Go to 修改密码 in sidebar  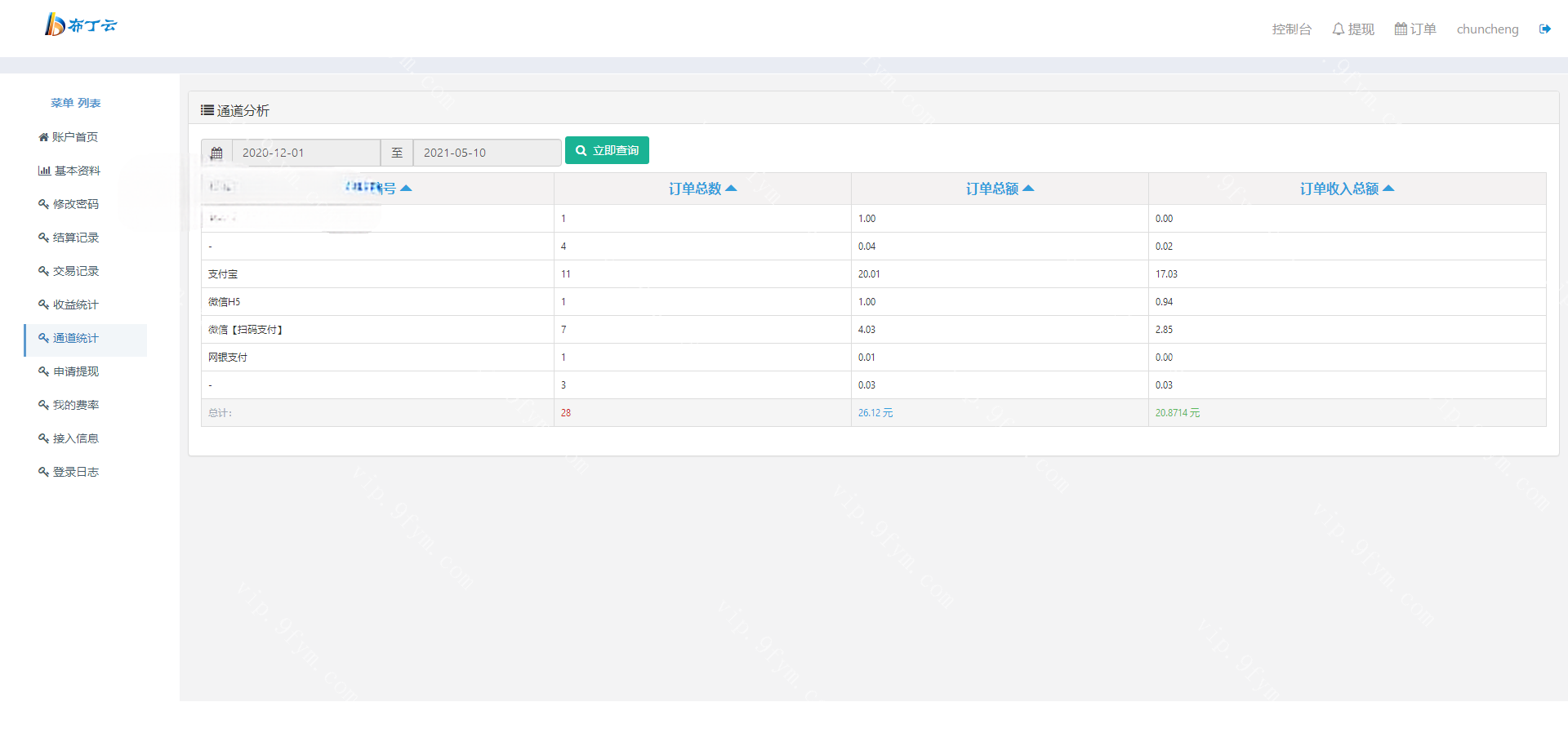coord(76,204)
